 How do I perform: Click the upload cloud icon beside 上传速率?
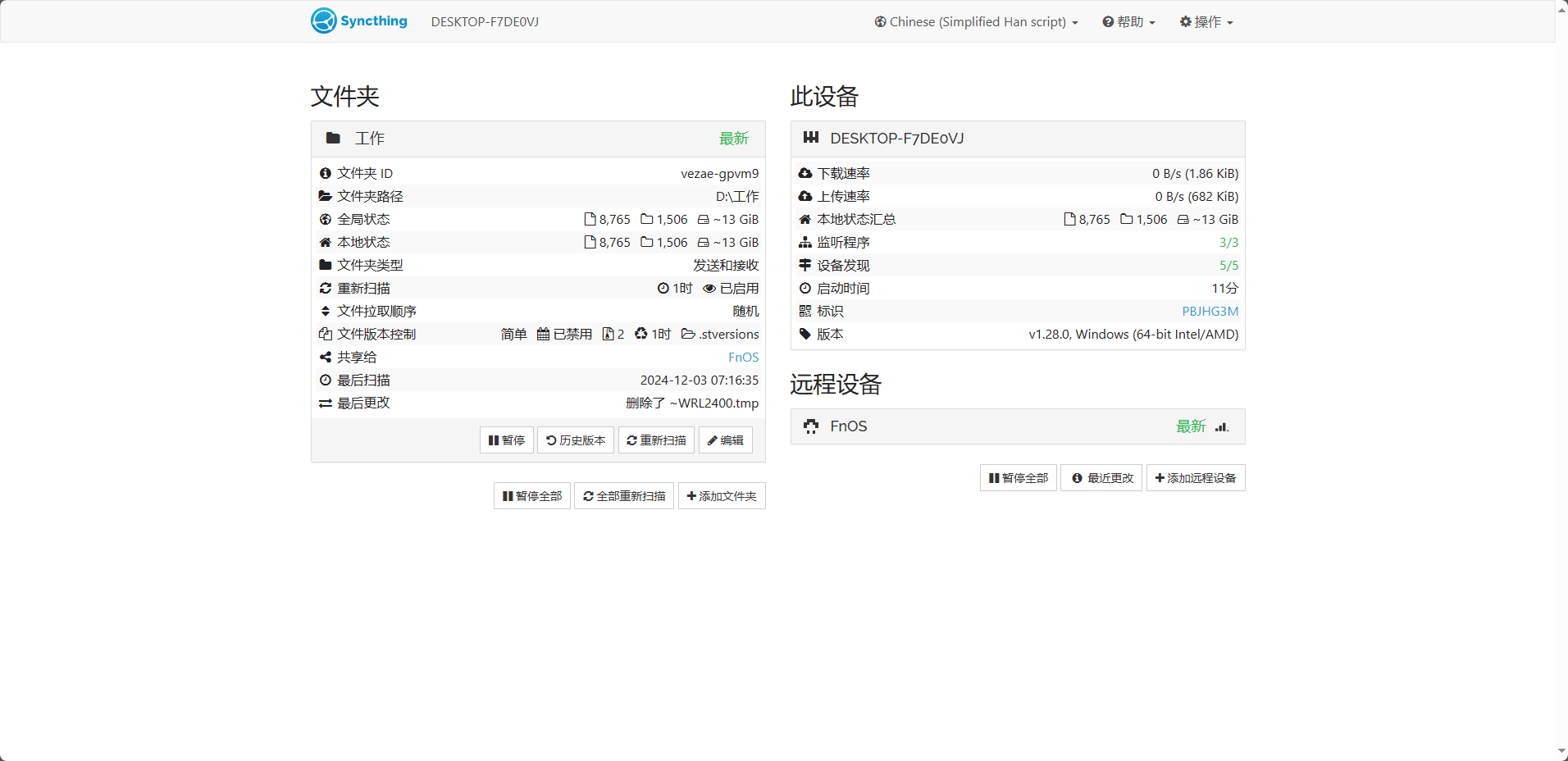pyautogui.click(x=805, y=196)
